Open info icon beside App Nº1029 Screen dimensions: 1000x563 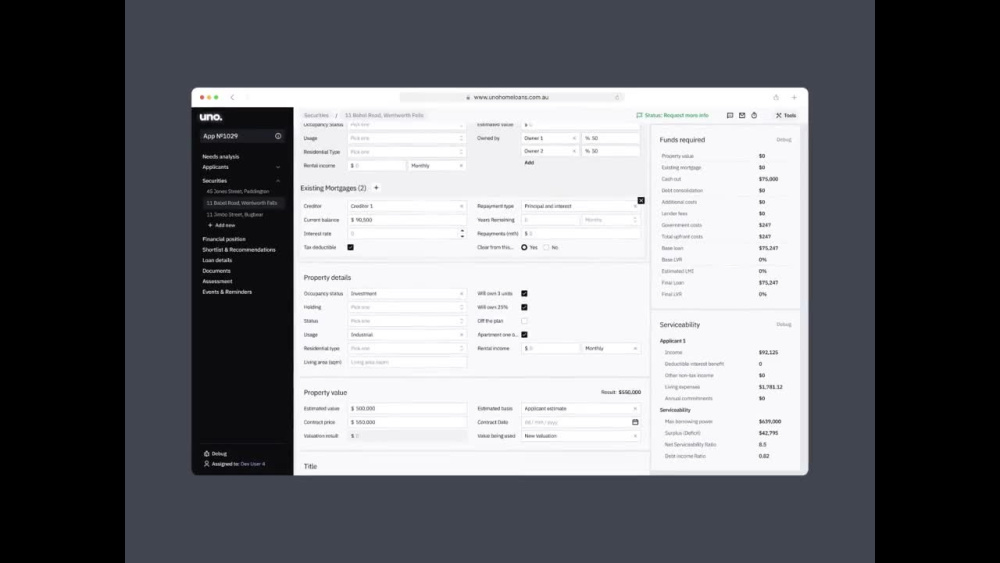278,136
